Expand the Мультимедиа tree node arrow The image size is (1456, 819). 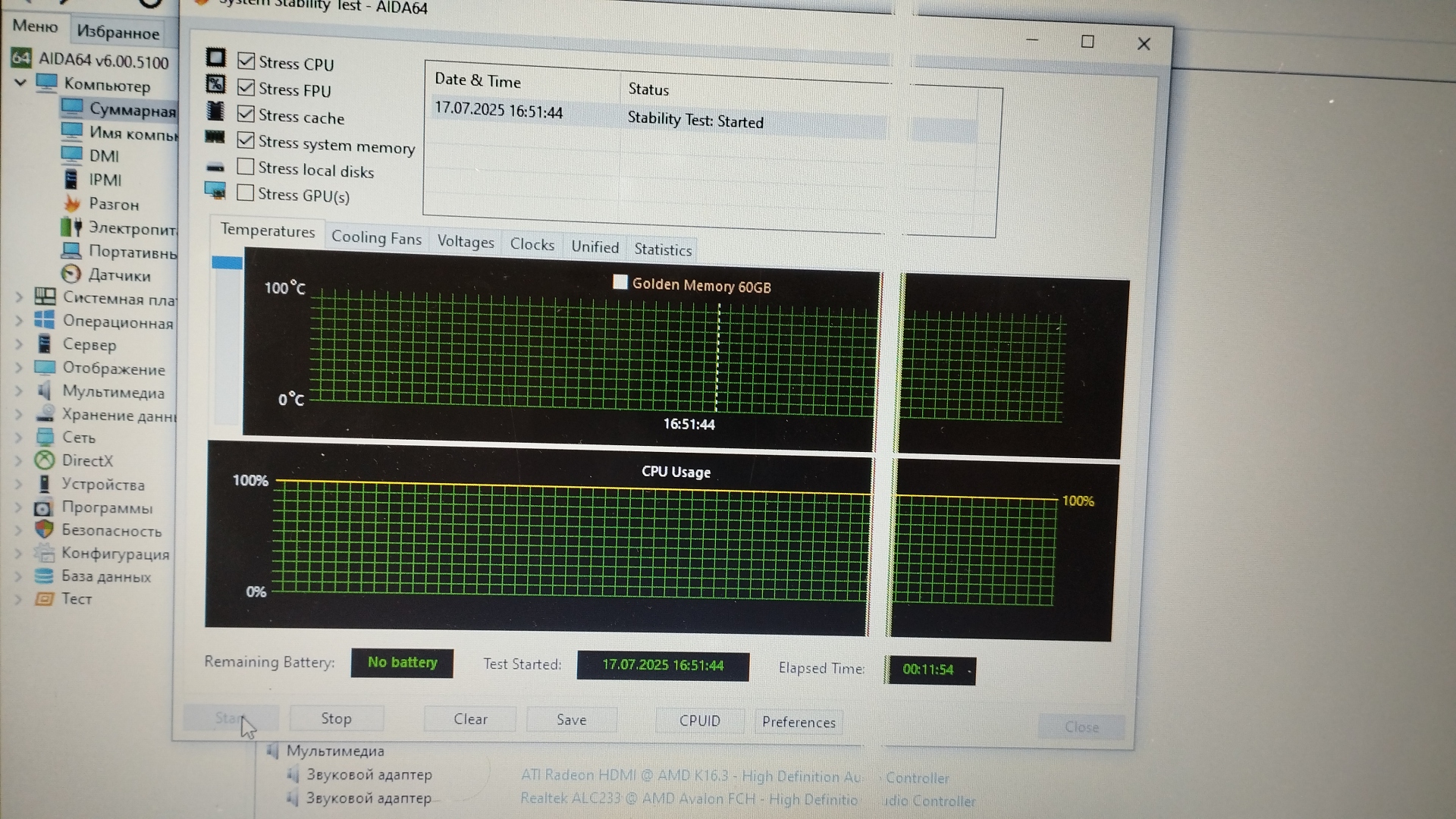point(19,391)
